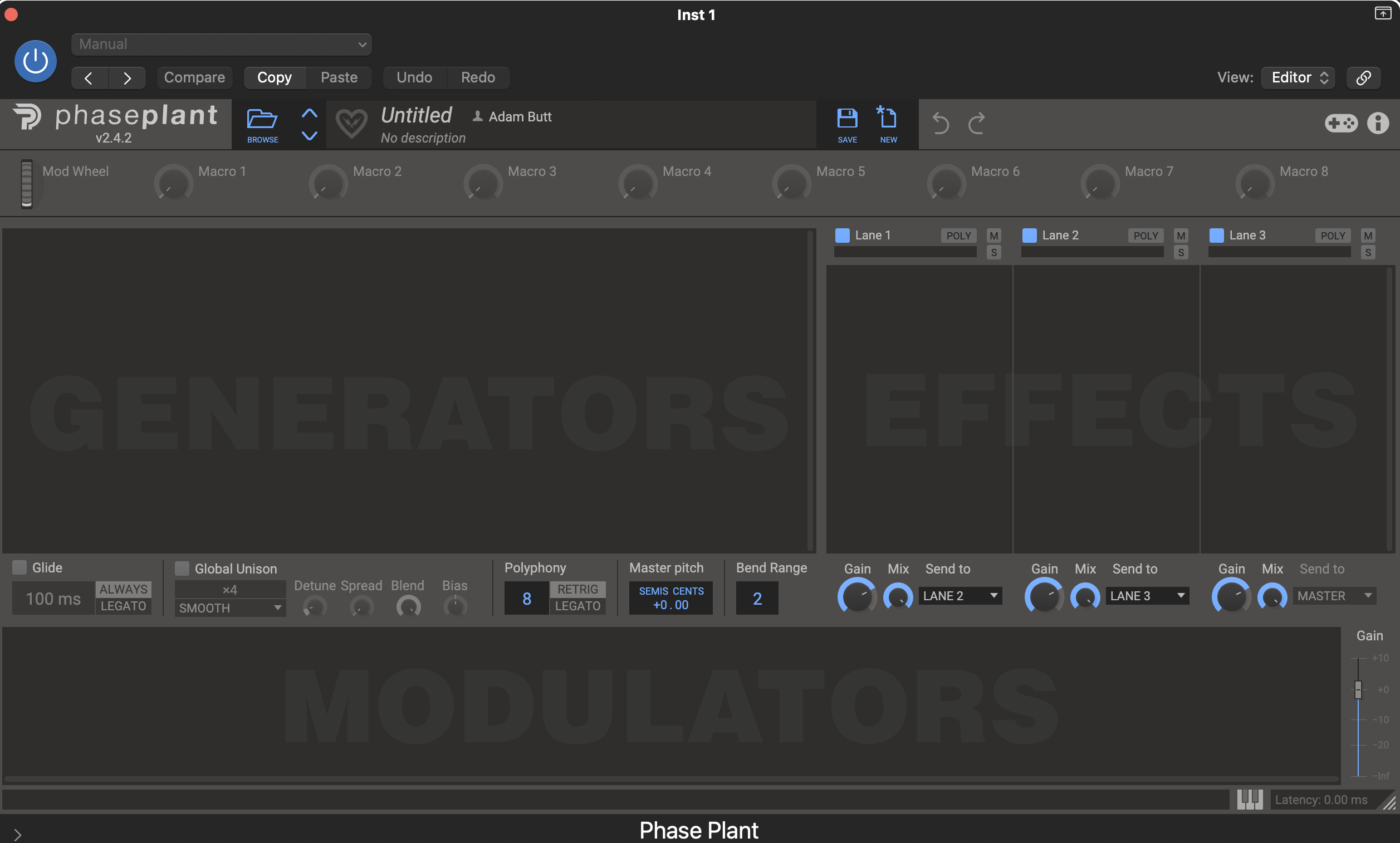
Task: Enable the Global Unison checkbox
Action: point(182,568)
